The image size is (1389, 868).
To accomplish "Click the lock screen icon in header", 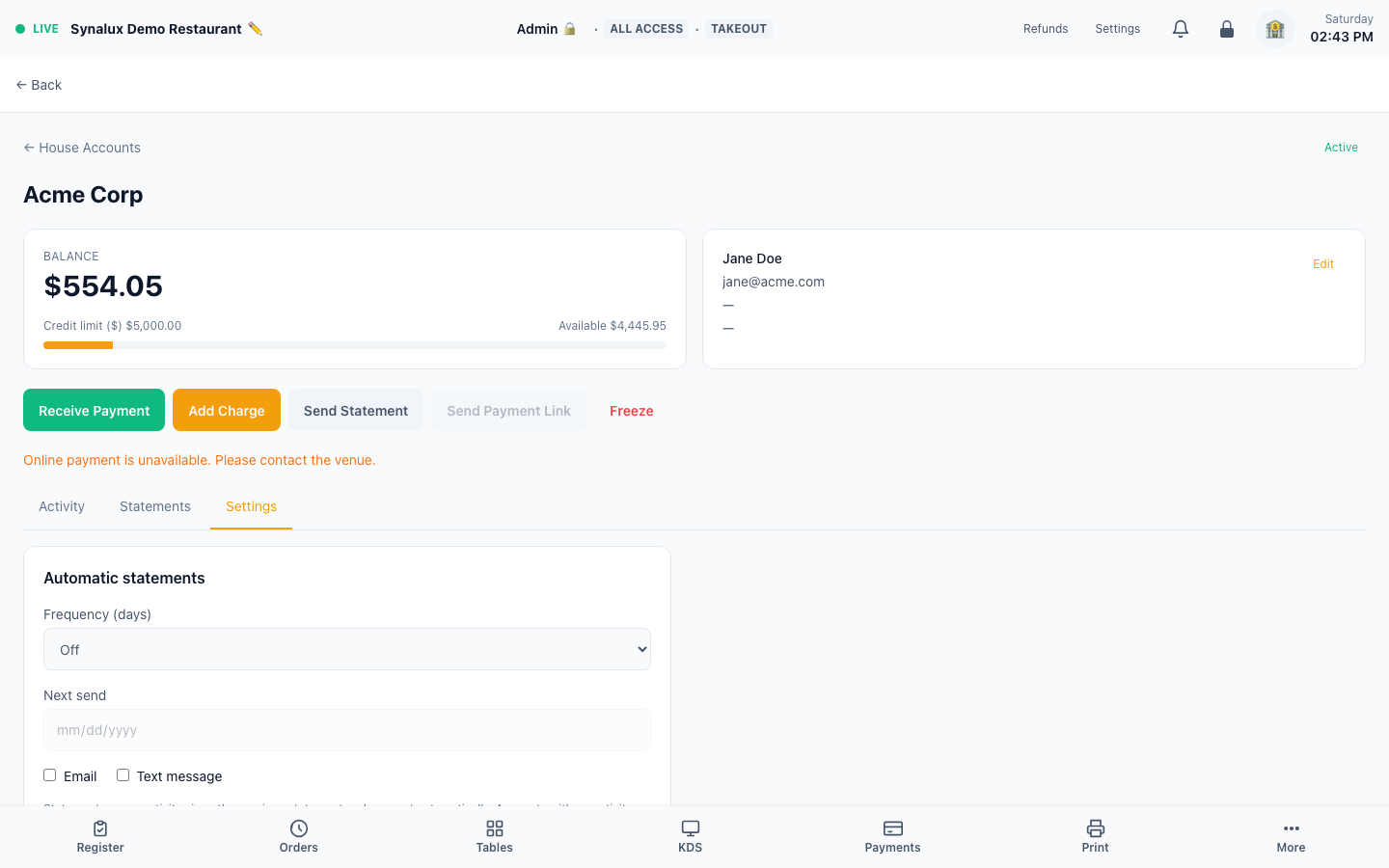I will 1227,29.
